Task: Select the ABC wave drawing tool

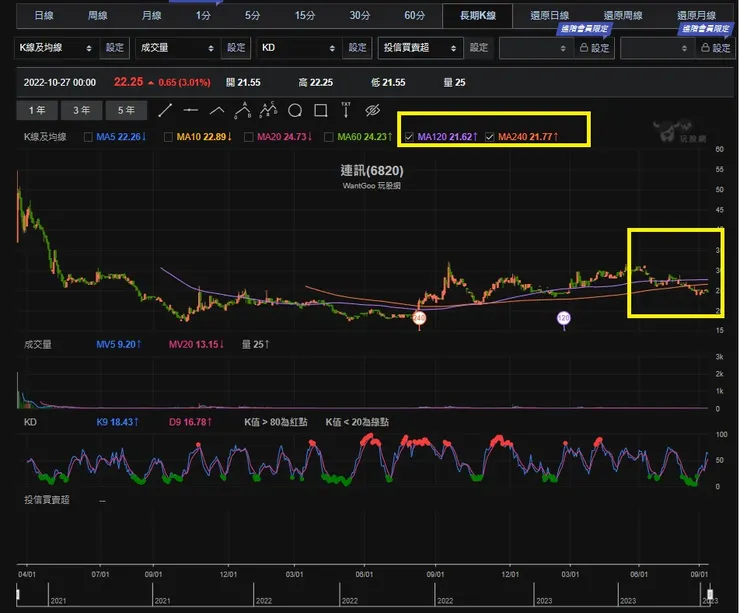Action: coord(243,110)
